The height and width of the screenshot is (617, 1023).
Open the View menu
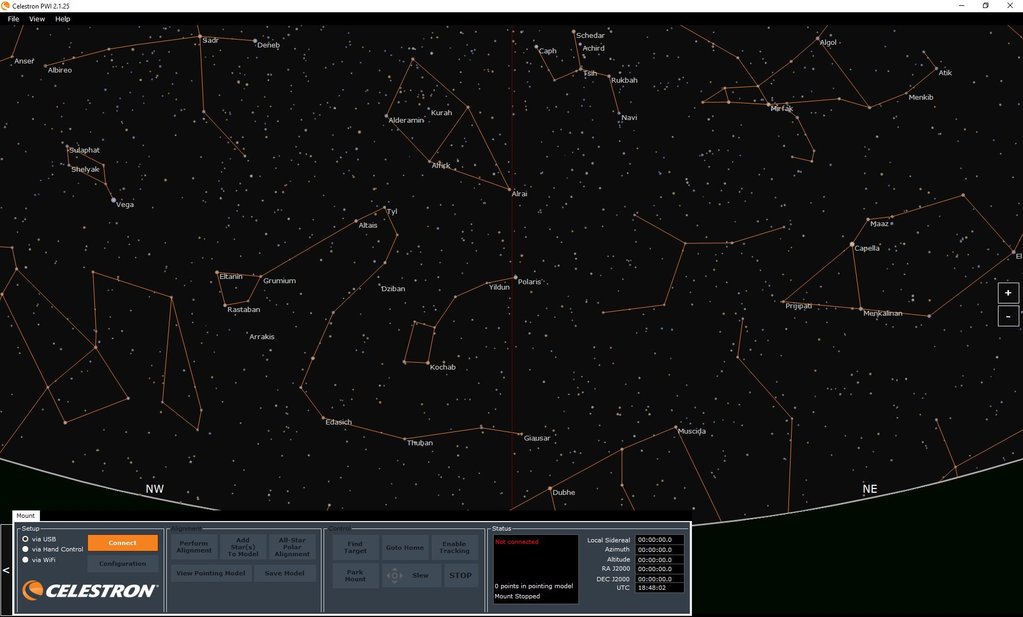pyautogui.click(x=37, y=19)
